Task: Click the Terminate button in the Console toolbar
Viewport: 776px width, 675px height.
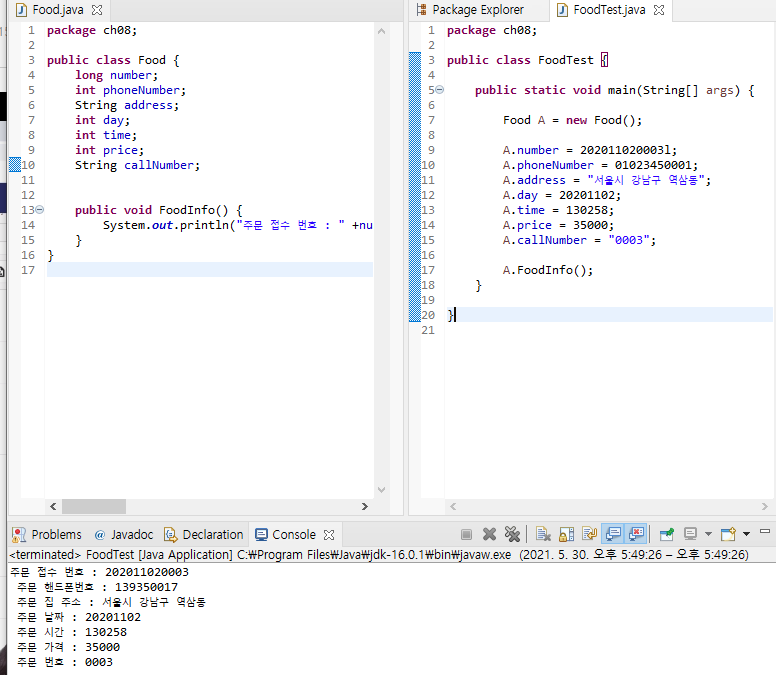Action: 466,534
